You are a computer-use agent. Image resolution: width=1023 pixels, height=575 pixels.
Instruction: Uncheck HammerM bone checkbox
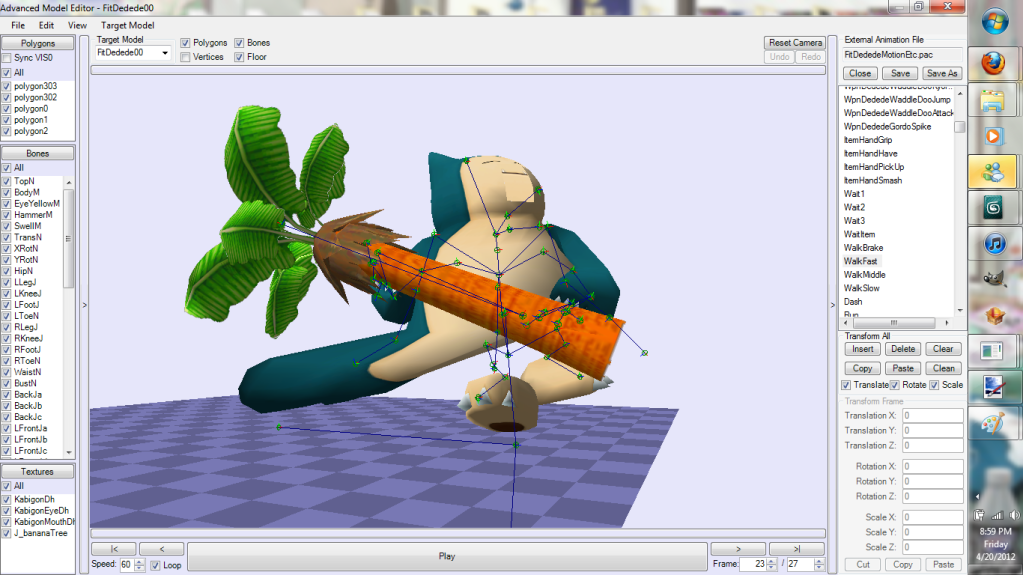(x=7, y=215)
